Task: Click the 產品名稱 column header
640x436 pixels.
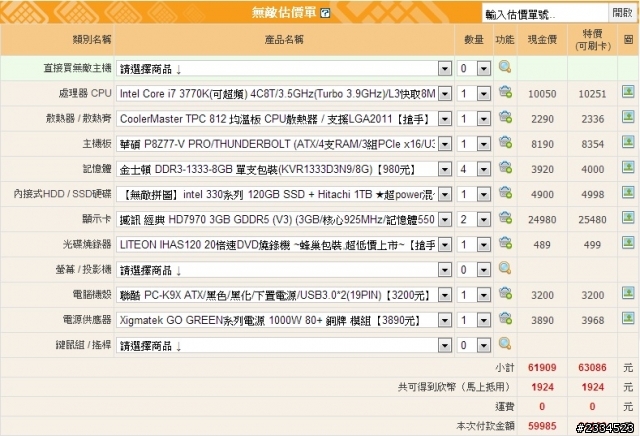Action: click(x=284, y=40)
